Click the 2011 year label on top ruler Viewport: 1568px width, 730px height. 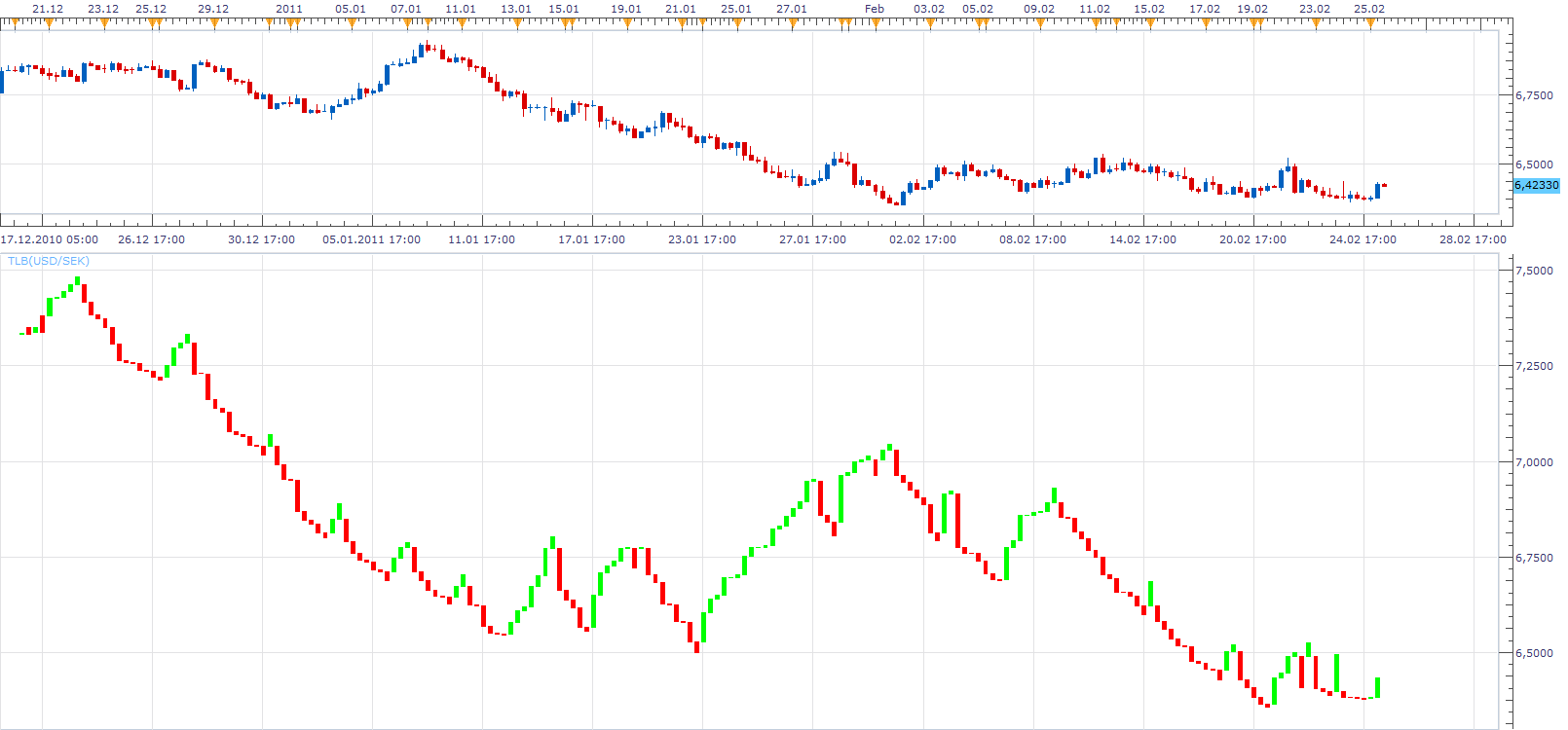click(x=289, y=9)
